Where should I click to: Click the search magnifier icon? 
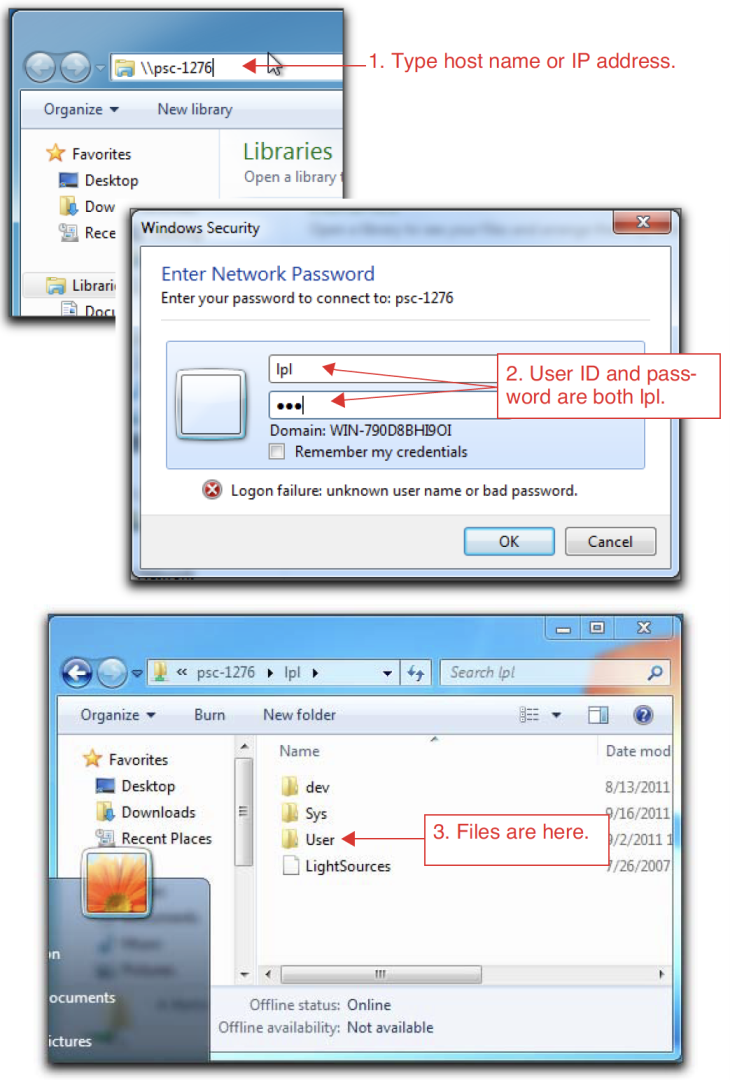(655, 673)
